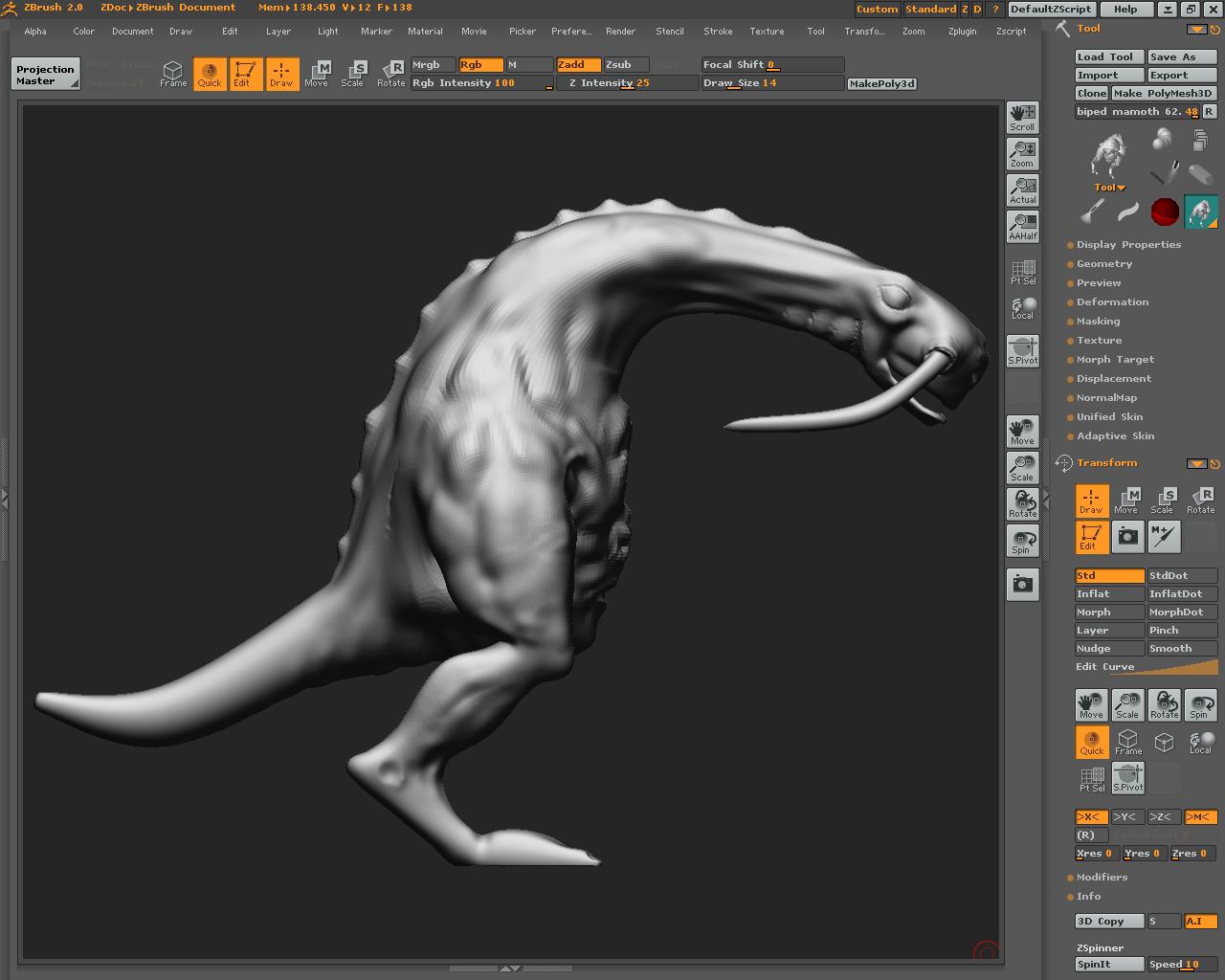Toggle Quick mode in top shelf

tap(210, 74)
